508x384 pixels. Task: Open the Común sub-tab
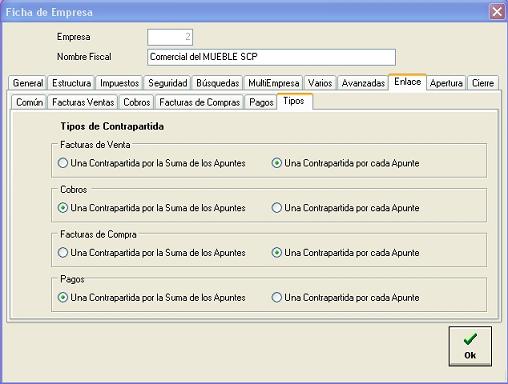point(29,102)
